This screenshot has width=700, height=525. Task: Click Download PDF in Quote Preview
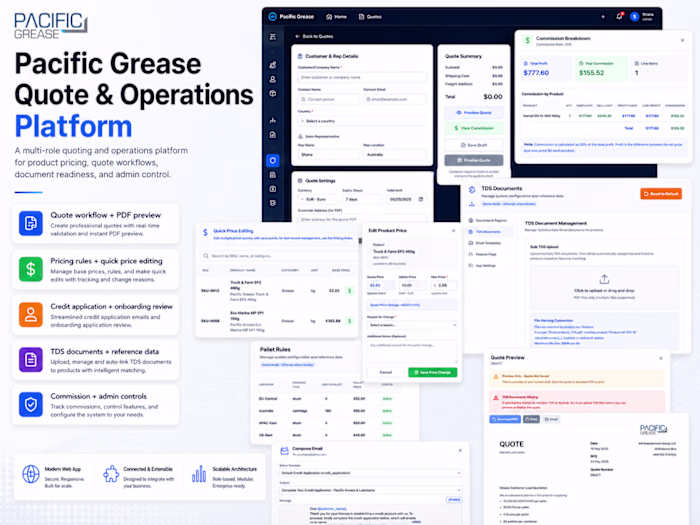[x=505, y=419]
